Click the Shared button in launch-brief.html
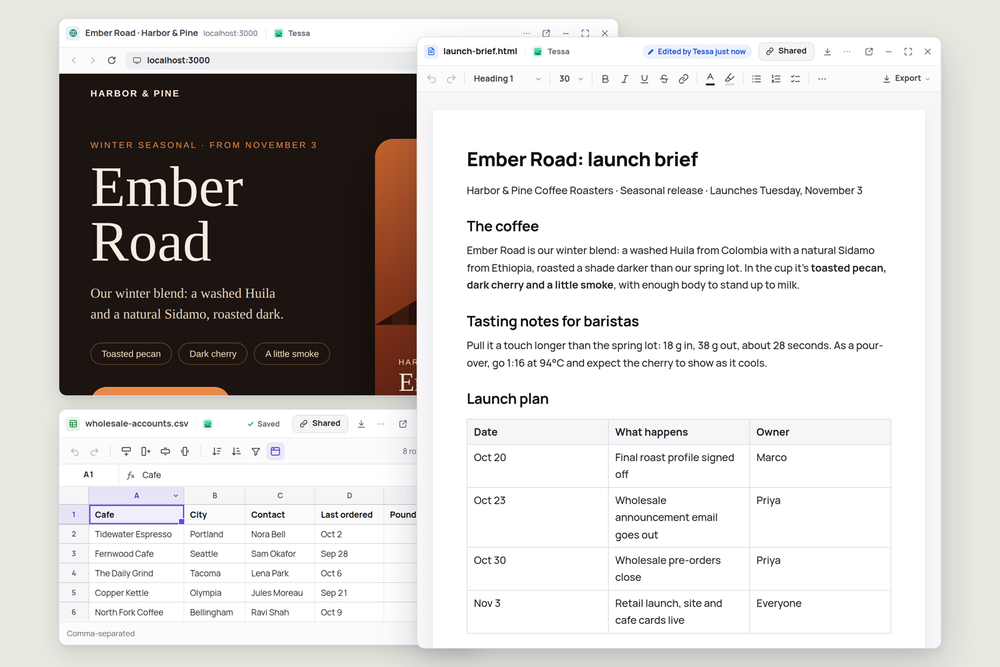The width and height of the screenshot is (1000, 667). [x=786, y=51]
